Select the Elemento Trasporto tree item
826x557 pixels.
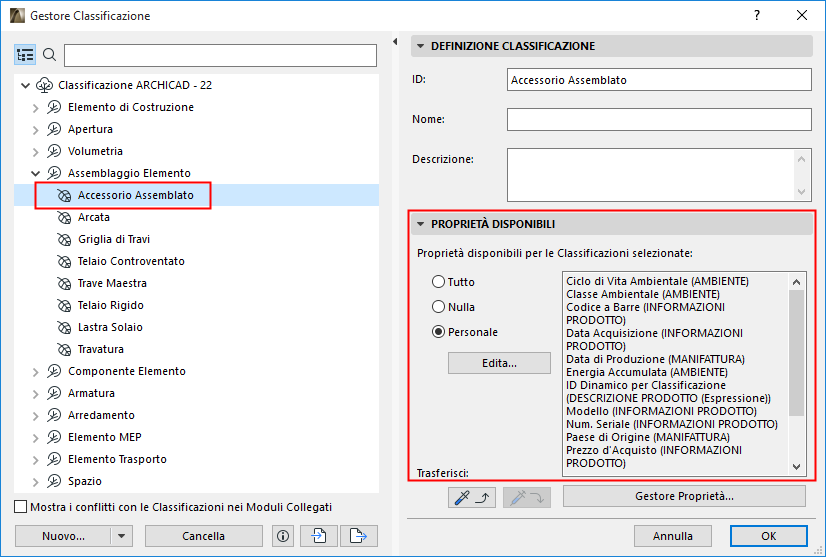pos(117,460)
